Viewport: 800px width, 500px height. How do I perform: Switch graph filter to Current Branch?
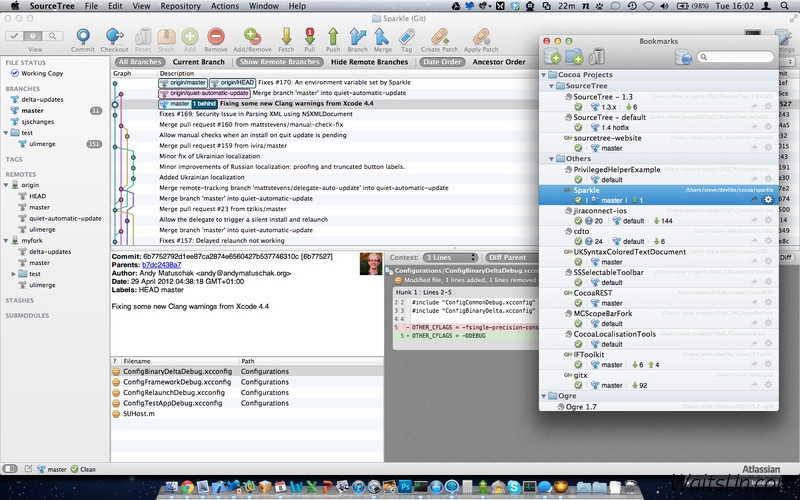pos(199,62)
